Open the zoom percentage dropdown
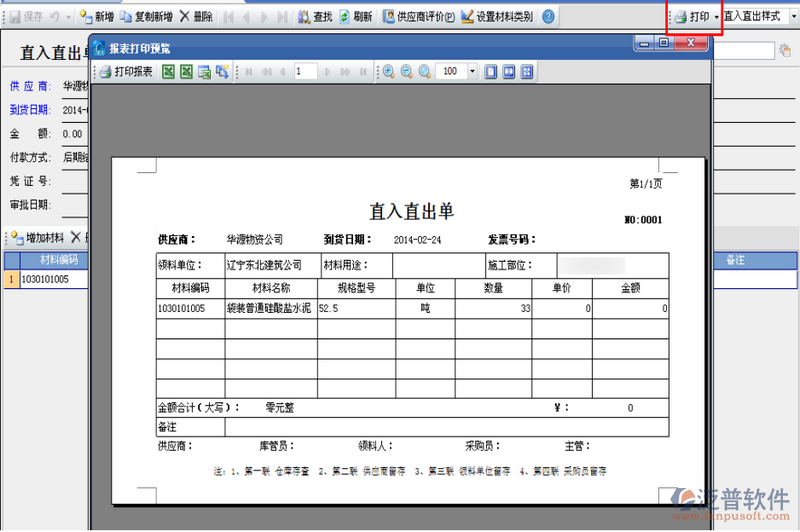Viewport: 800px width, 532px height. 488,72
